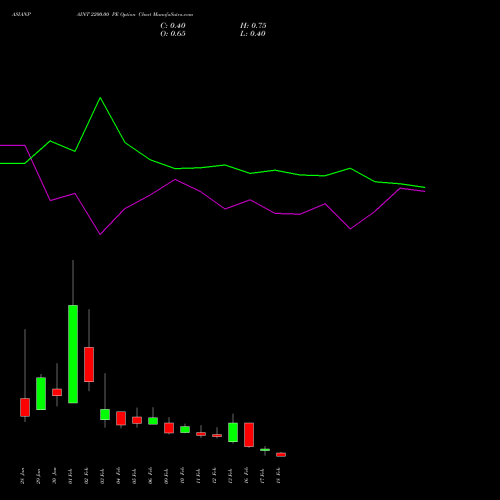Click the green line's highest peak
Screen dimensions: 500x500
point(100,98)
